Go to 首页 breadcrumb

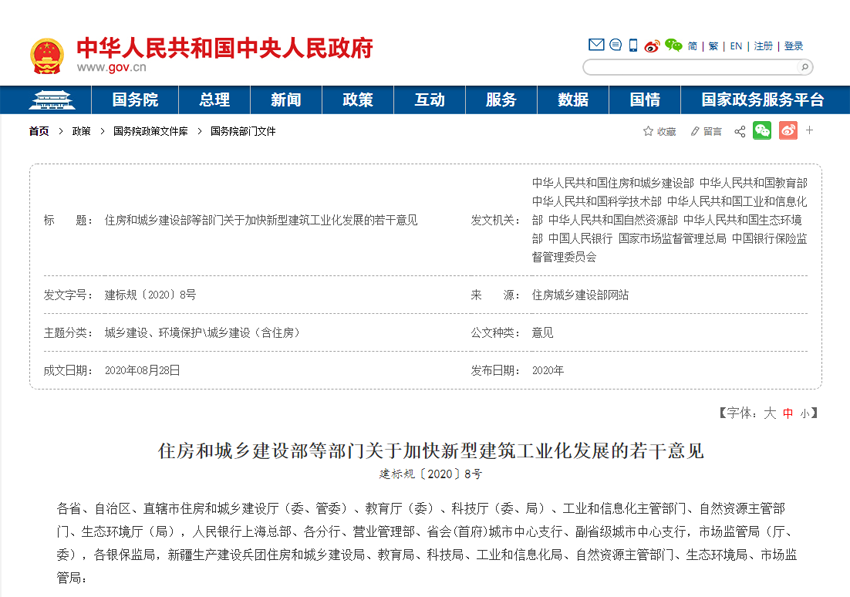39,131
